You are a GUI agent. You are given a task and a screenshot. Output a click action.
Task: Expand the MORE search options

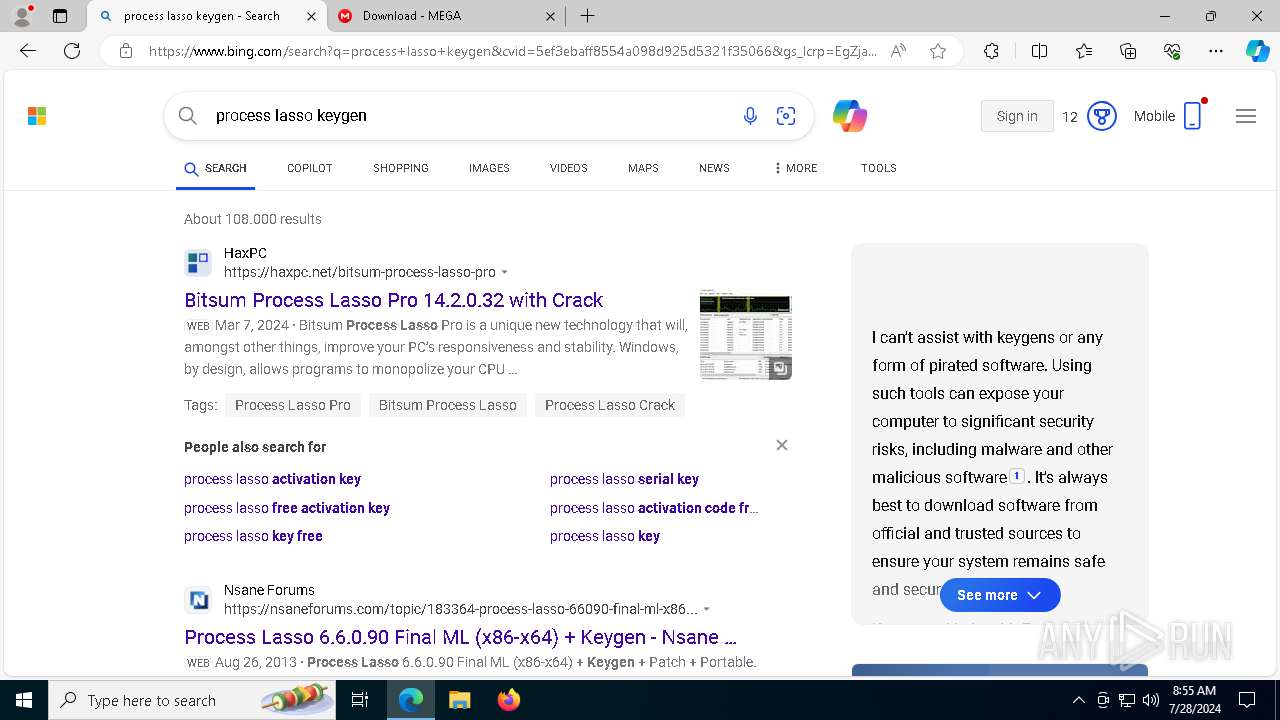795,168
